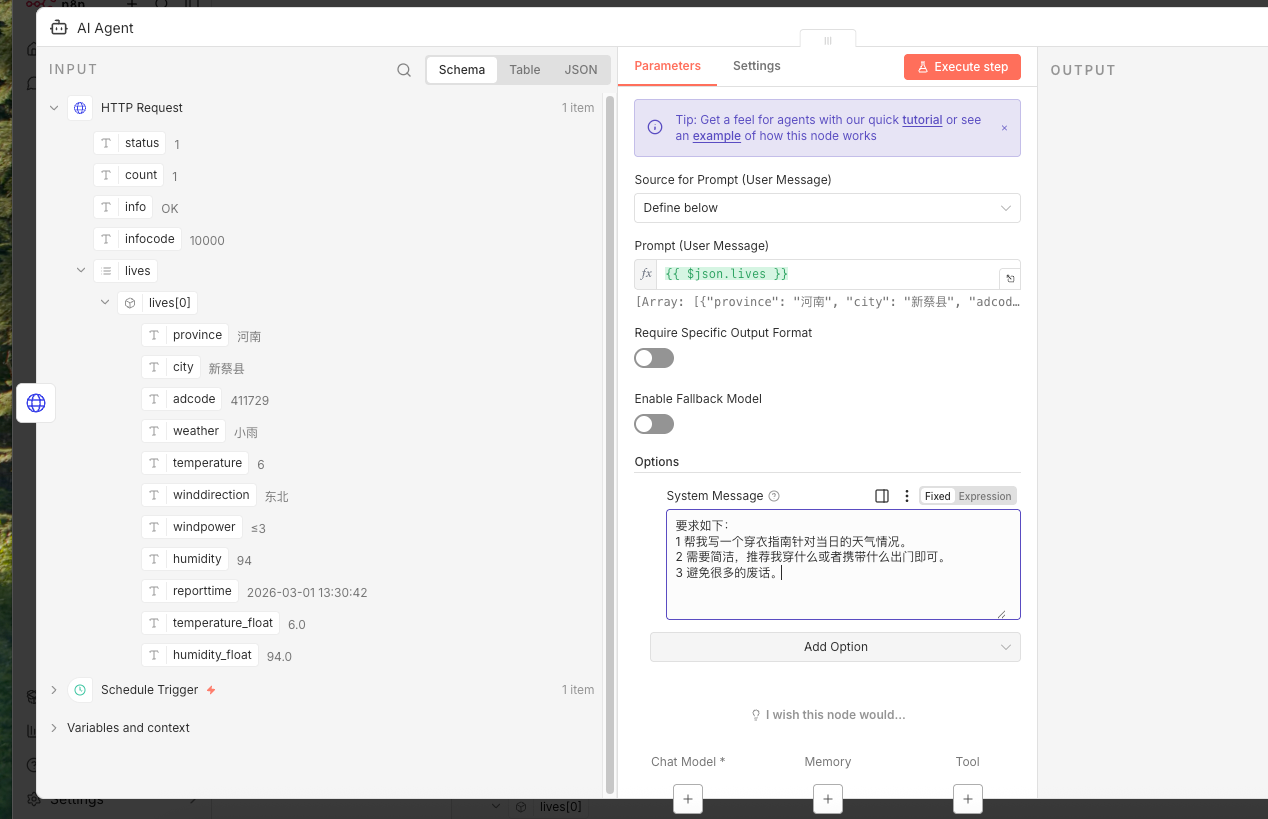
Task: Select Expression mode for System Message
Action: [985, 496]
